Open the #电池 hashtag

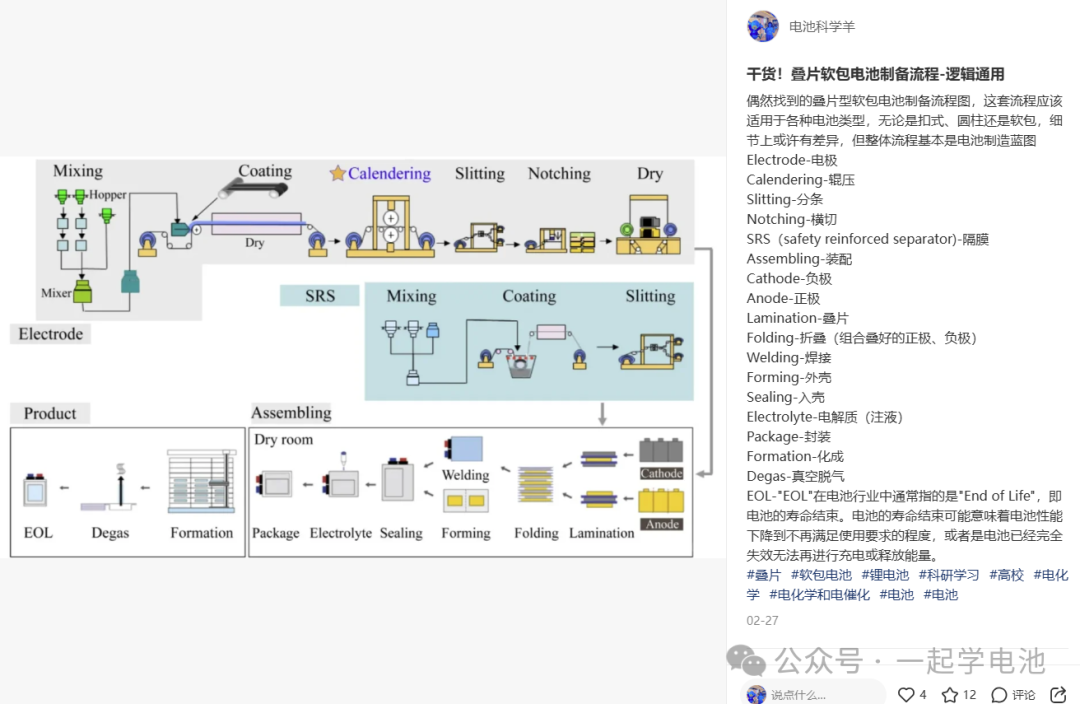(897, 593)
